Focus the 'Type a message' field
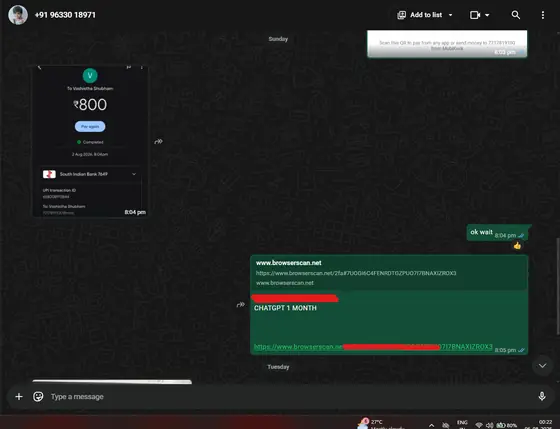 (286, 396)
